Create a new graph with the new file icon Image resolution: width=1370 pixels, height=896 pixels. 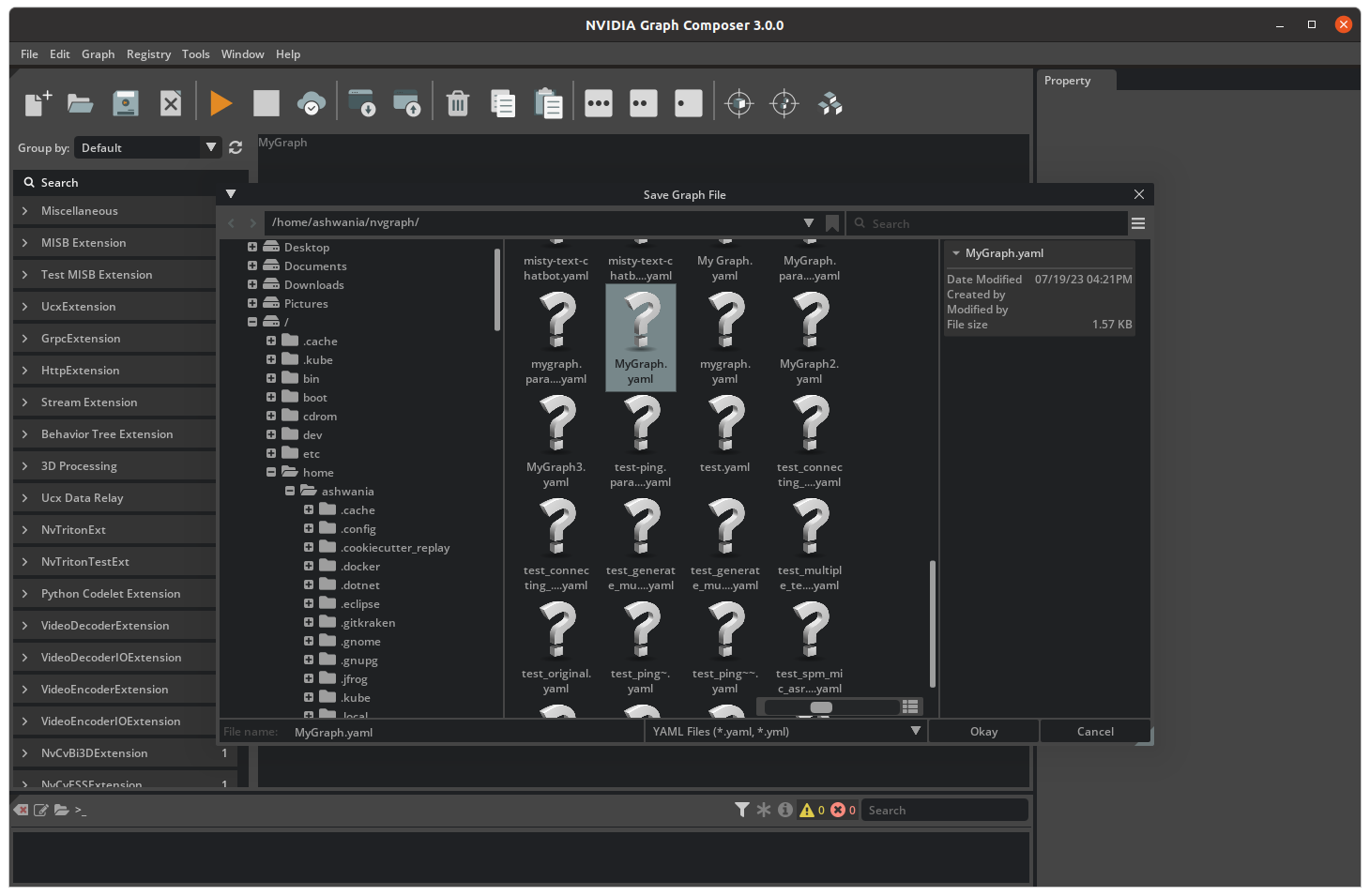pyautogui.click(x=37, y=103)
